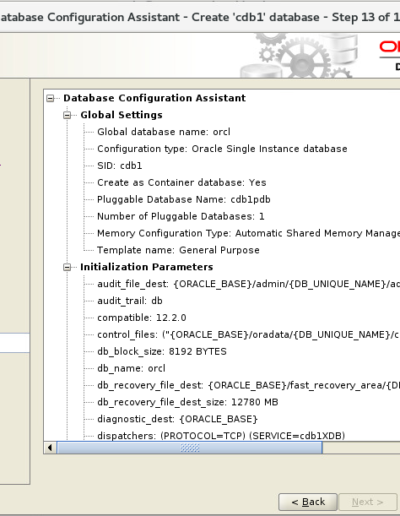
Task: Click the horizontal scrollbar thumb
Action: 190,448
